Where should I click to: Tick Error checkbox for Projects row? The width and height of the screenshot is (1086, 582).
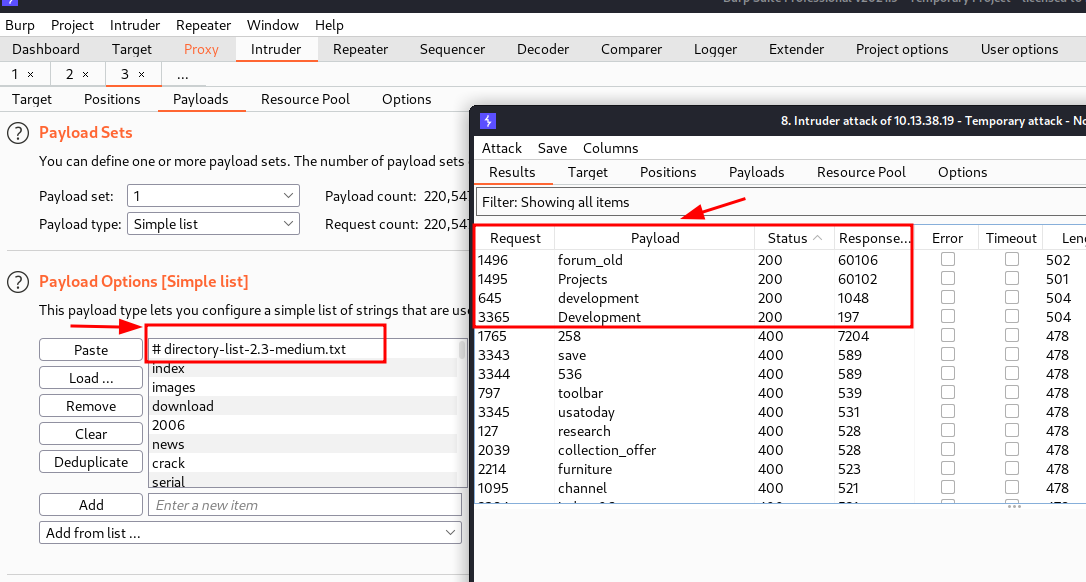coord(947,278)
